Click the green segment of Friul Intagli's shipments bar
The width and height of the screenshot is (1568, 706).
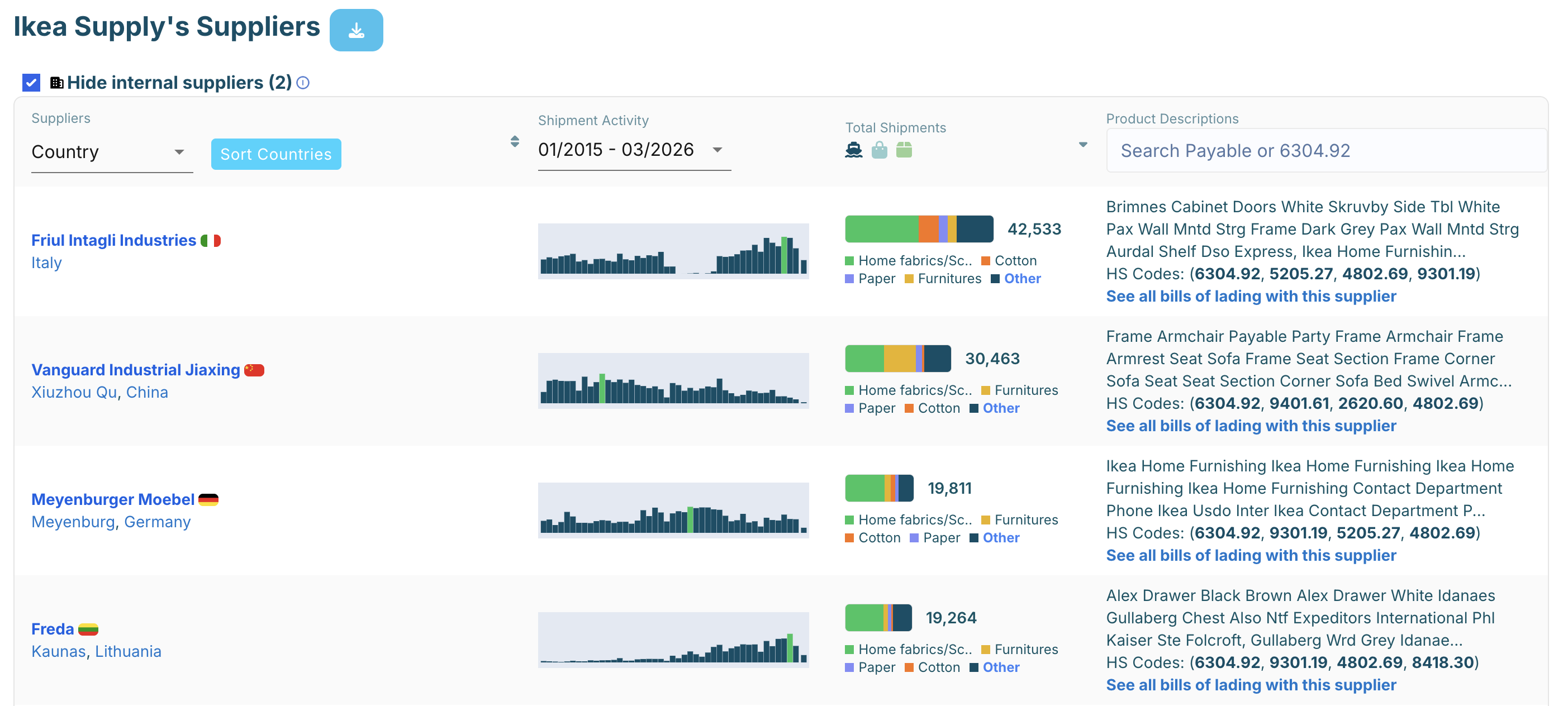(x=882, y=229)
